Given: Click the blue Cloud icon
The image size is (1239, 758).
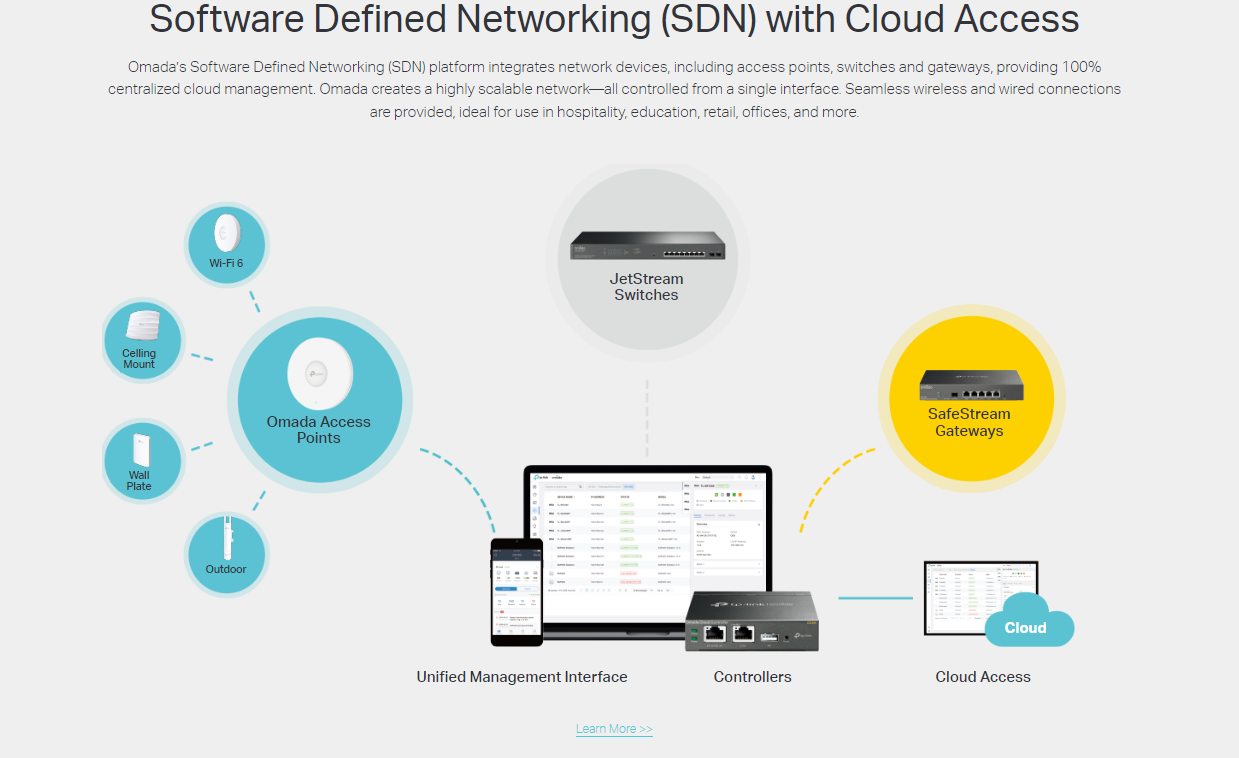Looking at the screenshot, I should 1029,621.
